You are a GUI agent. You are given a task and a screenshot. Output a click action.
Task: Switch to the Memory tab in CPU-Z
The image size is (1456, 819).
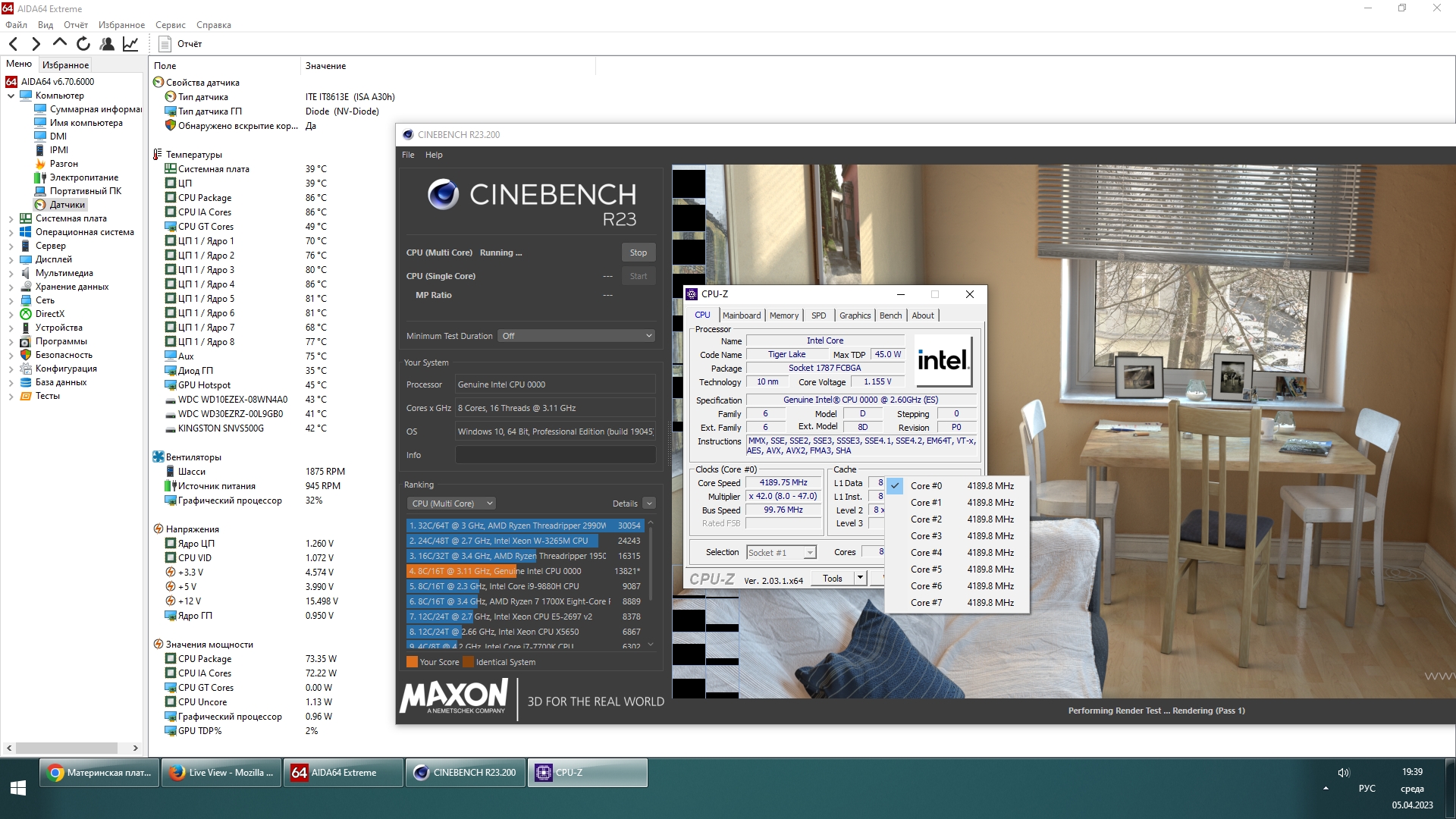click(783, 315)
